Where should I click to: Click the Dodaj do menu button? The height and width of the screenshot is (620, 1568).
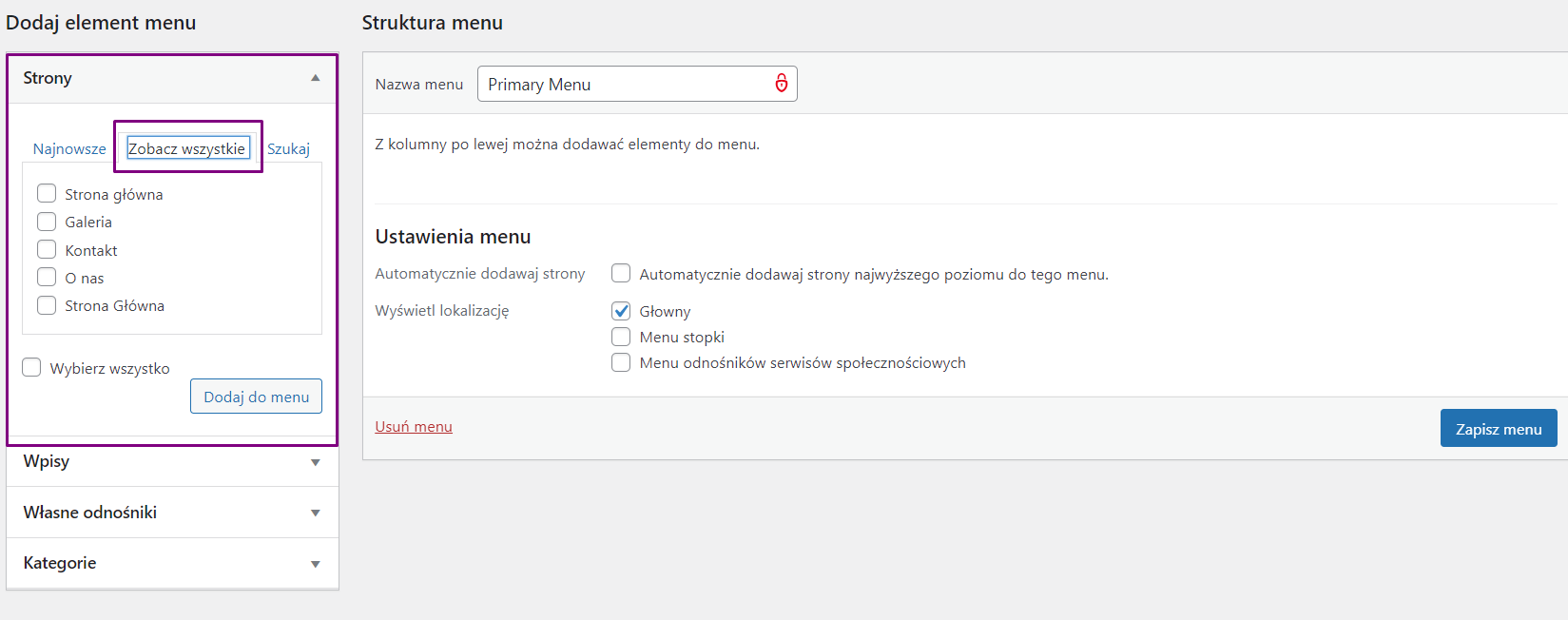256,397
